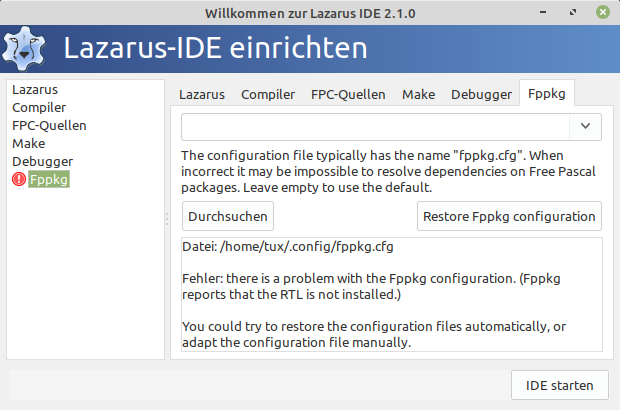Maximize the setup window

pyautogui.click(x=573, y=12)
